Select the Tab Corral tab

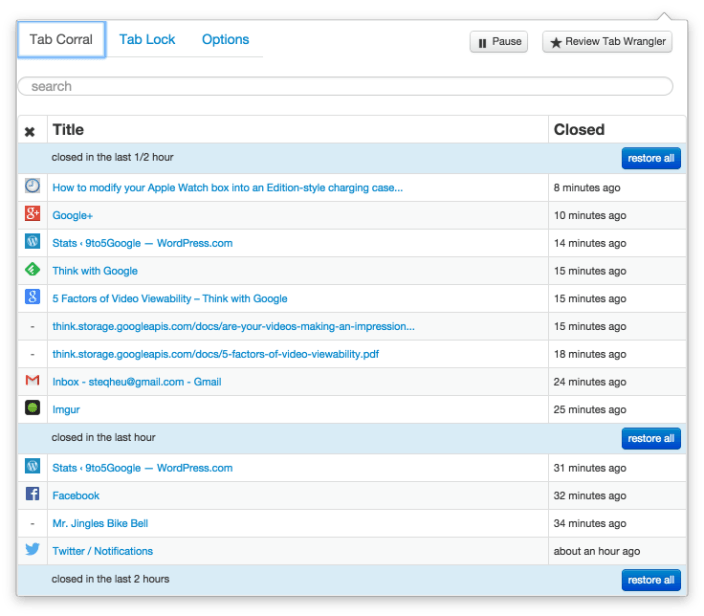(61, 40)
